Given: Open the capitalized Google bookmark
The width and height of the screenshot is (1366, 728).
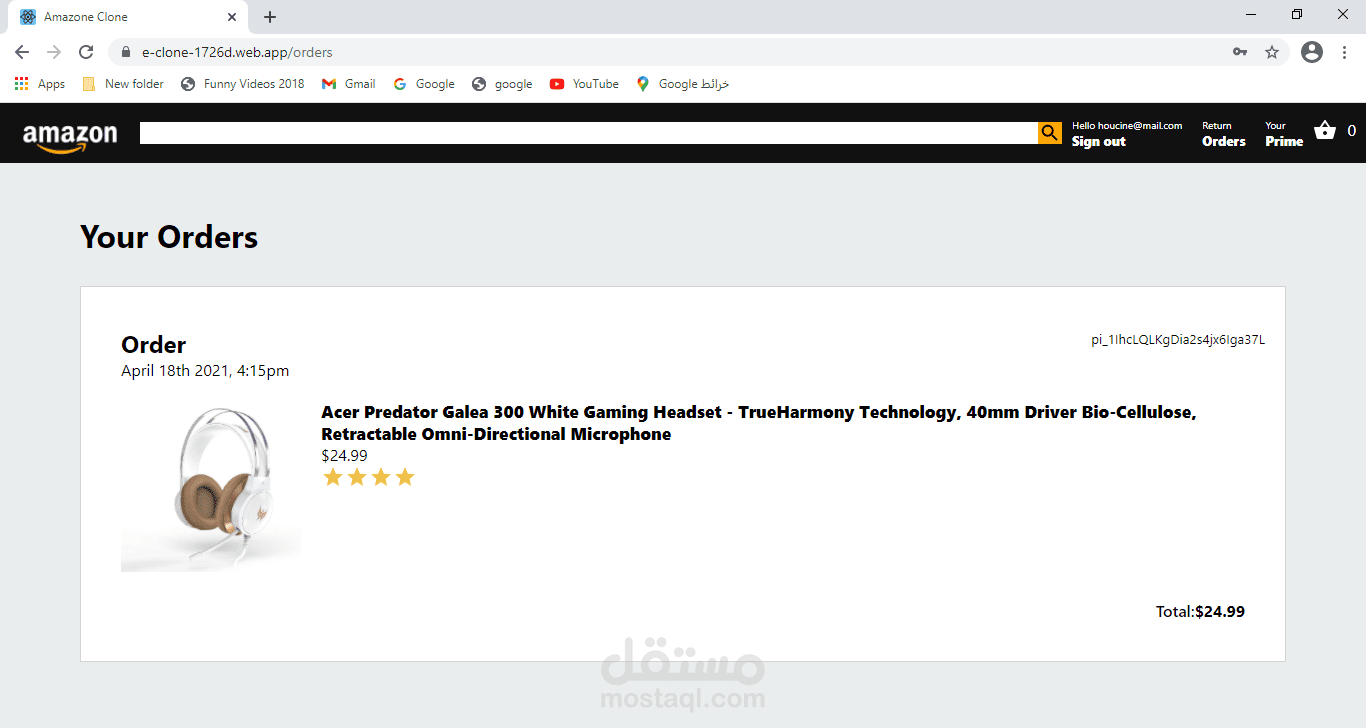Looking at the screenshot, I should point(424,84).
